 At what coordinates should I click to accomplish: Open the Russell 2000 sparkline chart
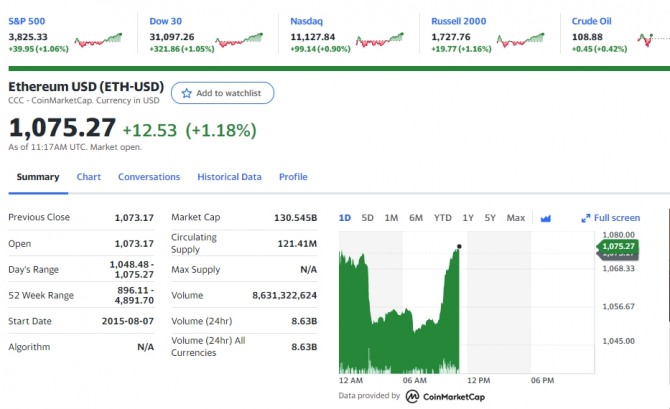522,41
